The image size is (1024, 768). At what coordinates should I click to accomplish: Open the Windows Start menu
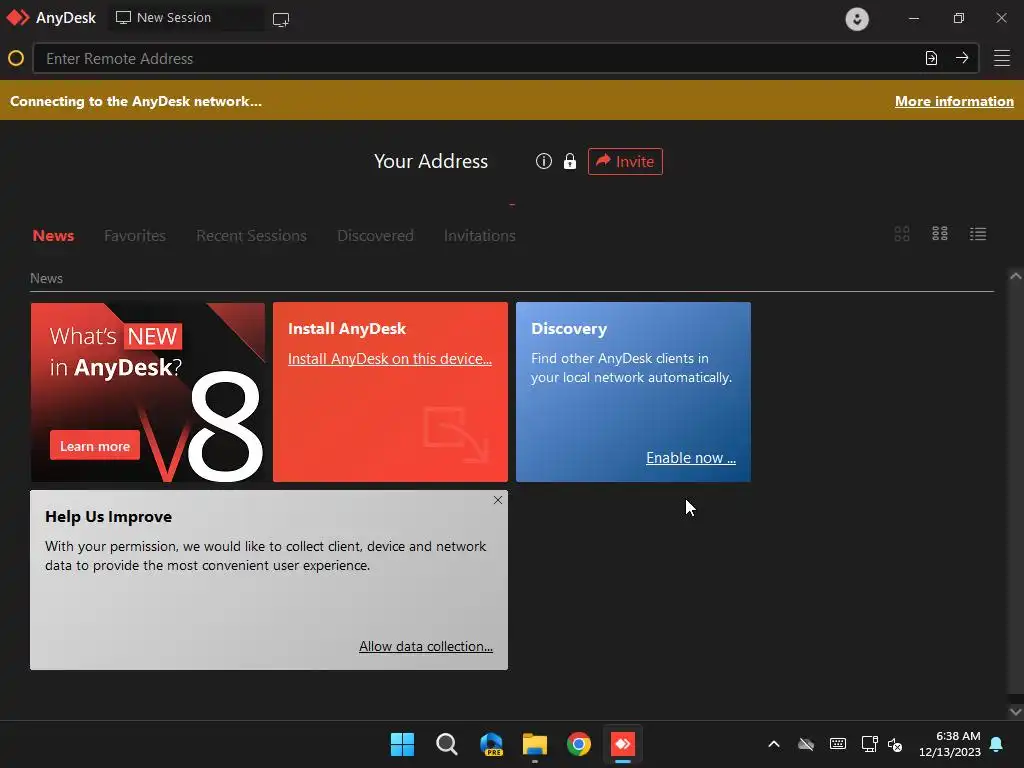tap(402, 744)
